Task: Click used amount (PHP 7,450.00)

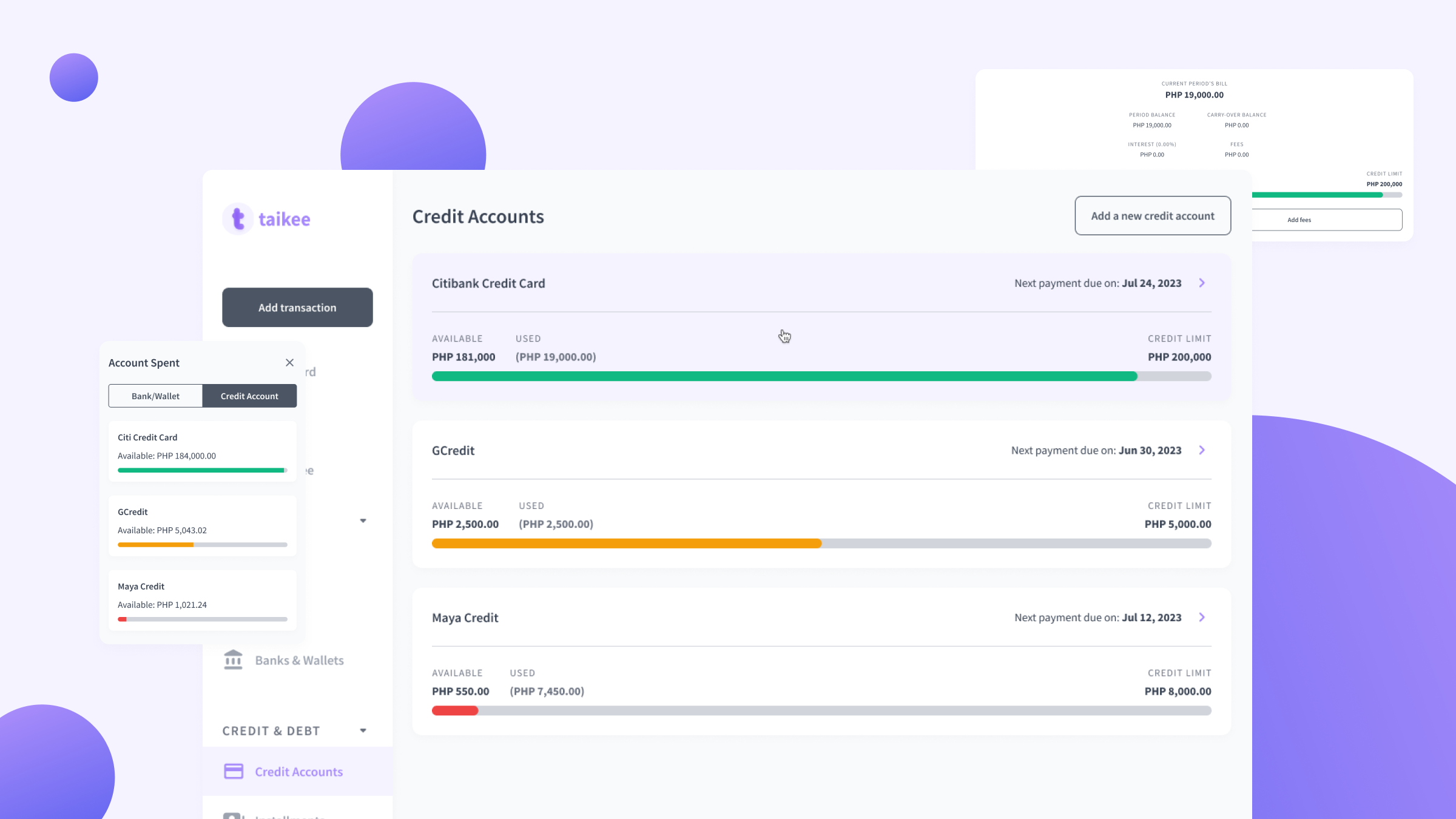Action: [547, 691]
